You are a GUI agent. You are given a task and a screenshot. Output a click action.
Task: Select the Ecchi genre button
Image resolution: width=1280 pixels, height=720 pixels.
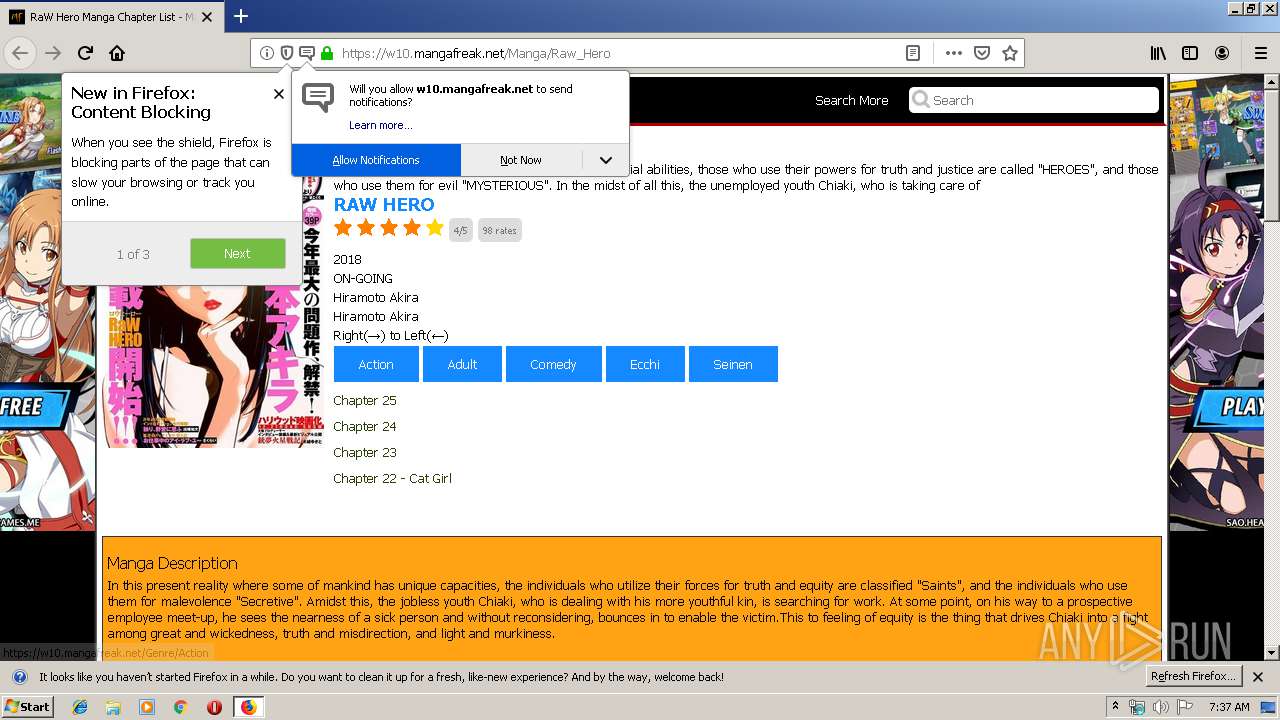[x=645, y=364]
